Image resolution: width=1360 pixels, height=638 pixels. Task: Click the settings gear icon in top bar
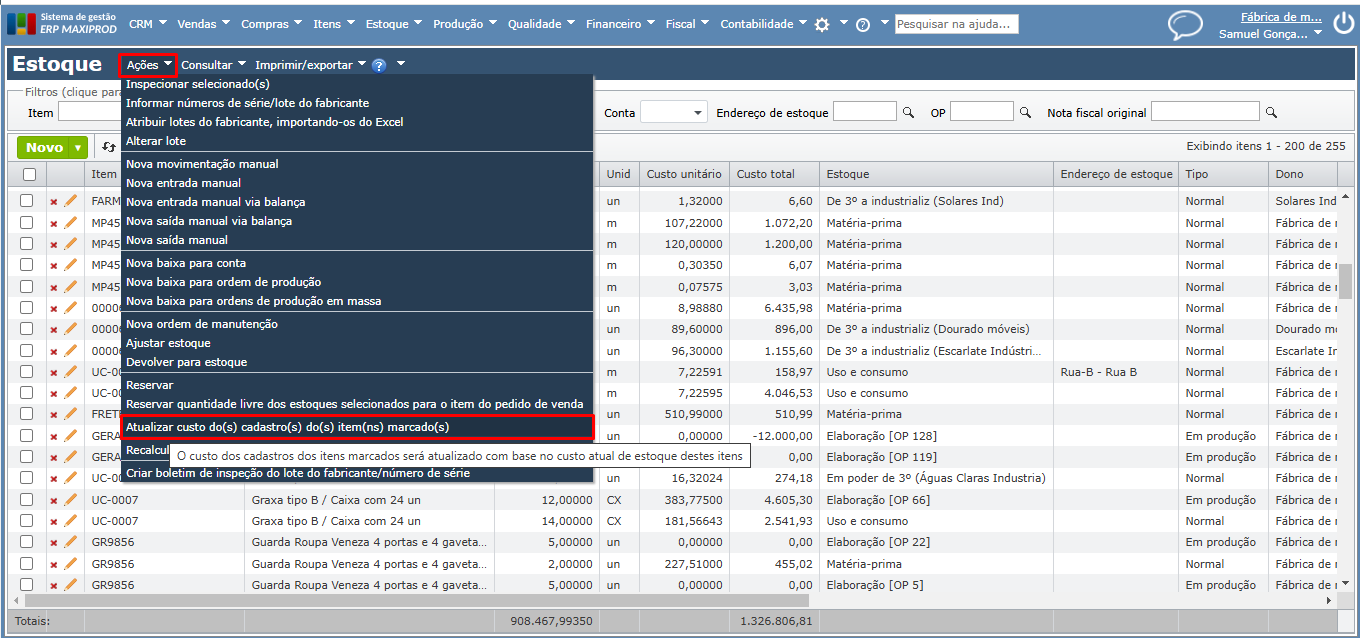click(x=822, y=24)
